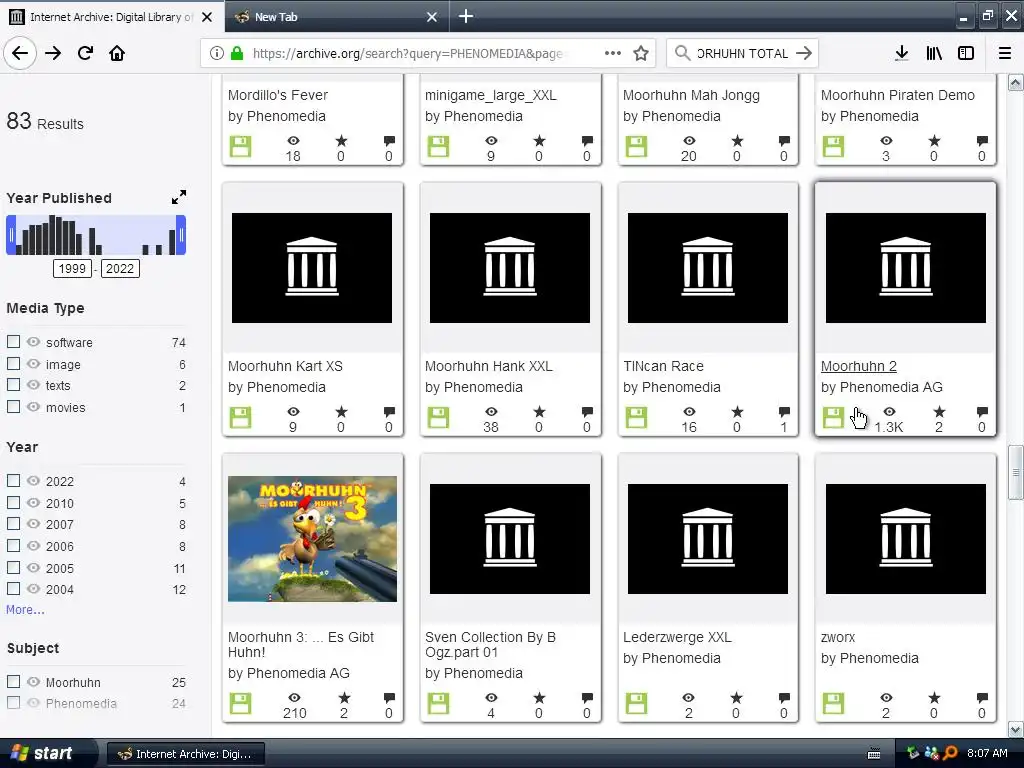Click software icon on zworx card

pyautogui.click(x=833, y=703)
